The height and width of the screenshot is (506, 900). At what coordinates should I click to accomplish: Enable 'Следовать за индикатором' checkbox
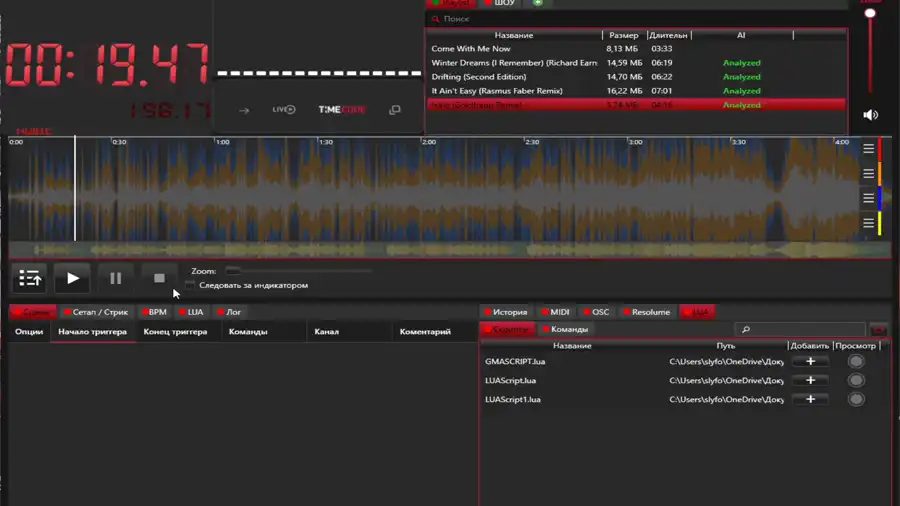coord(190,286)
